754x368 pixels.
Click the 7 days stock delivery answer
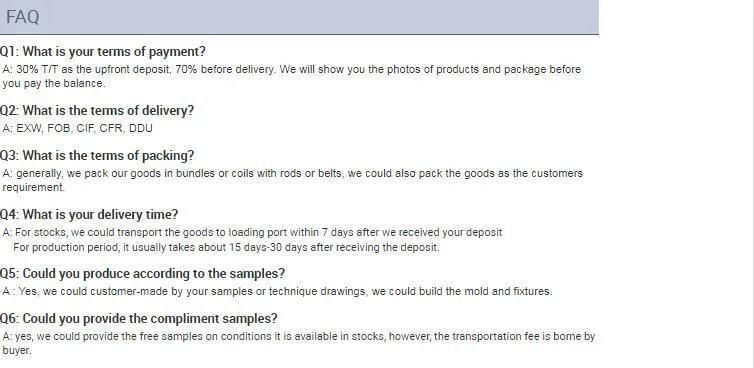[x=252, y=233]
